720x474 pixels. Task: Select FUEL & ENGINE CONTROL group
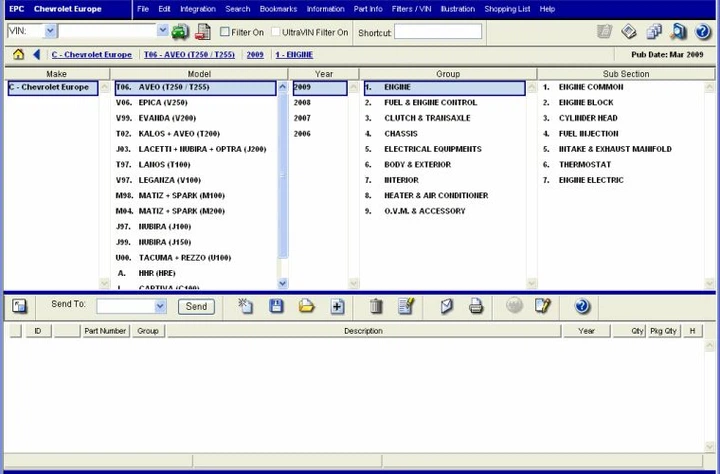click(x=430, y=103)
